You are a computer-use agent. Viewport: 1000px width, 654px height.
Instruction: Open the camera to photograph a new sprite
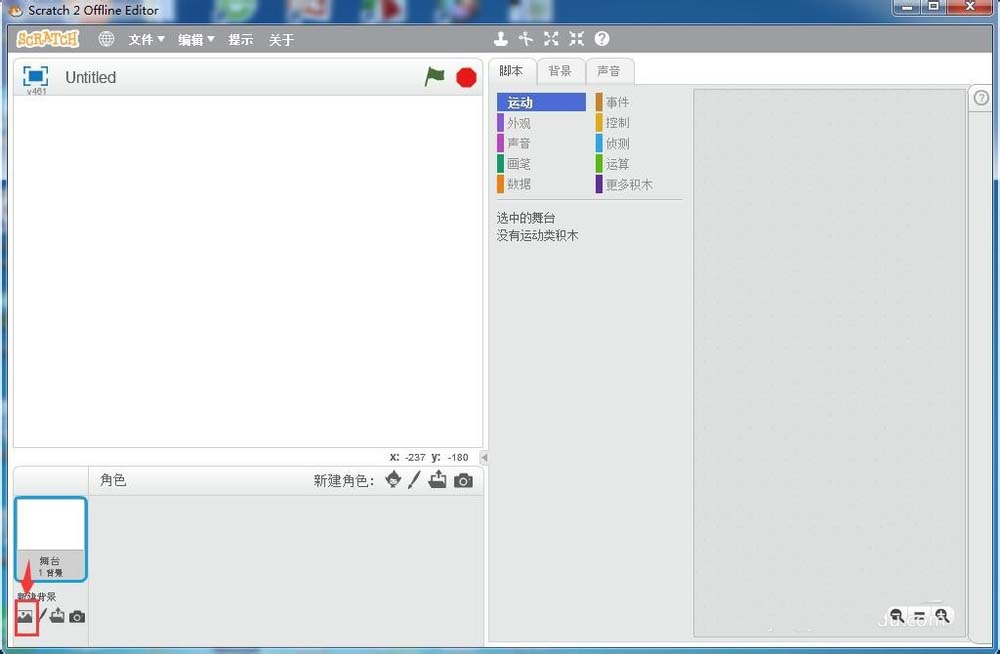(x=463, y=480)
